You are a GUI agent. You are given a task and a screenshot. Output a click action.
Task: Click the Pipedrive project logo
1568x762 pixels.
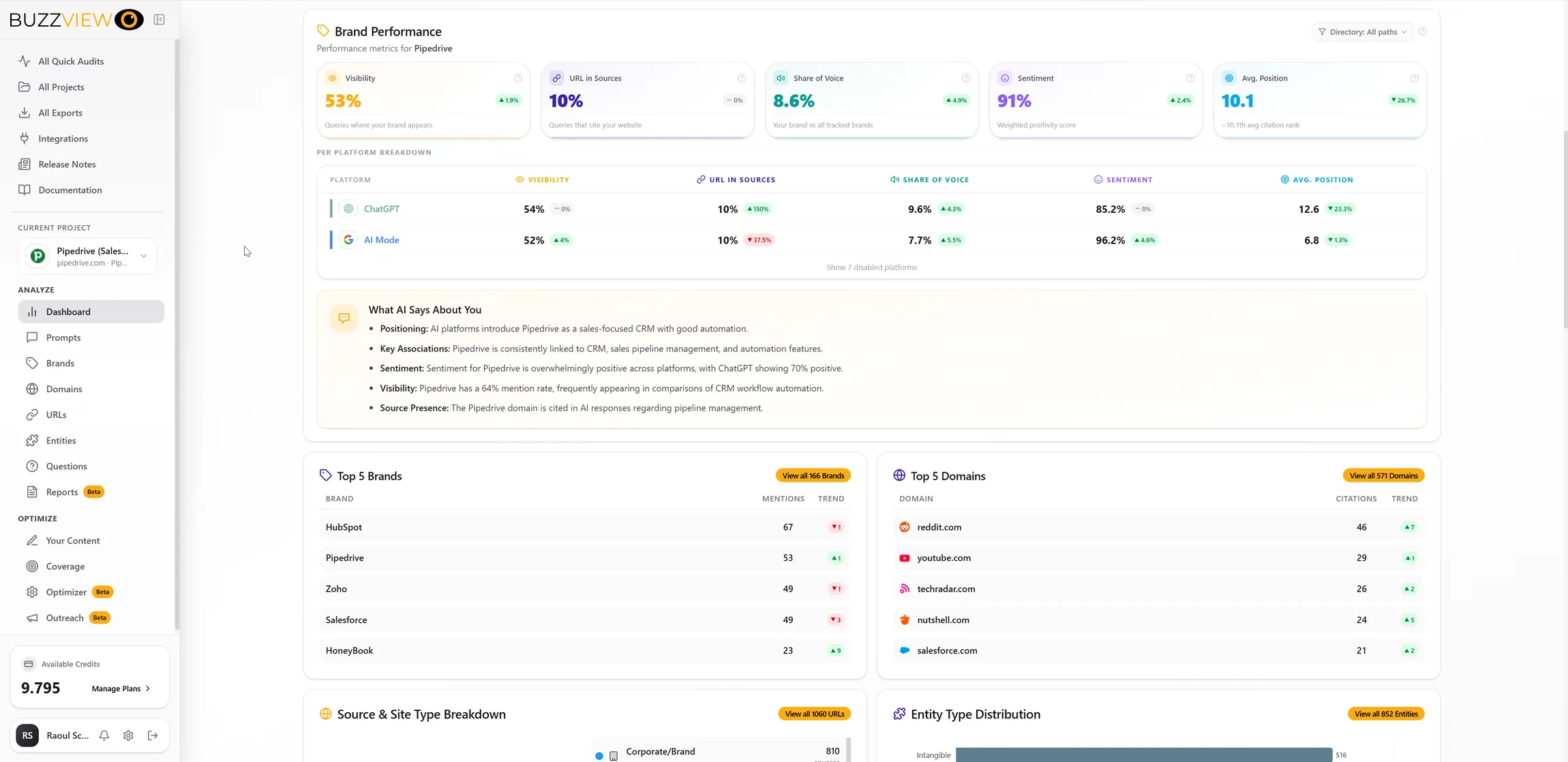(38, 256)
